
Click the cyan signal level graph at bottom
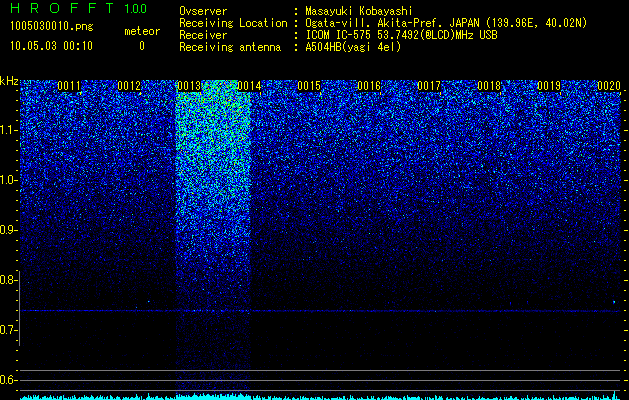point(321,397)
